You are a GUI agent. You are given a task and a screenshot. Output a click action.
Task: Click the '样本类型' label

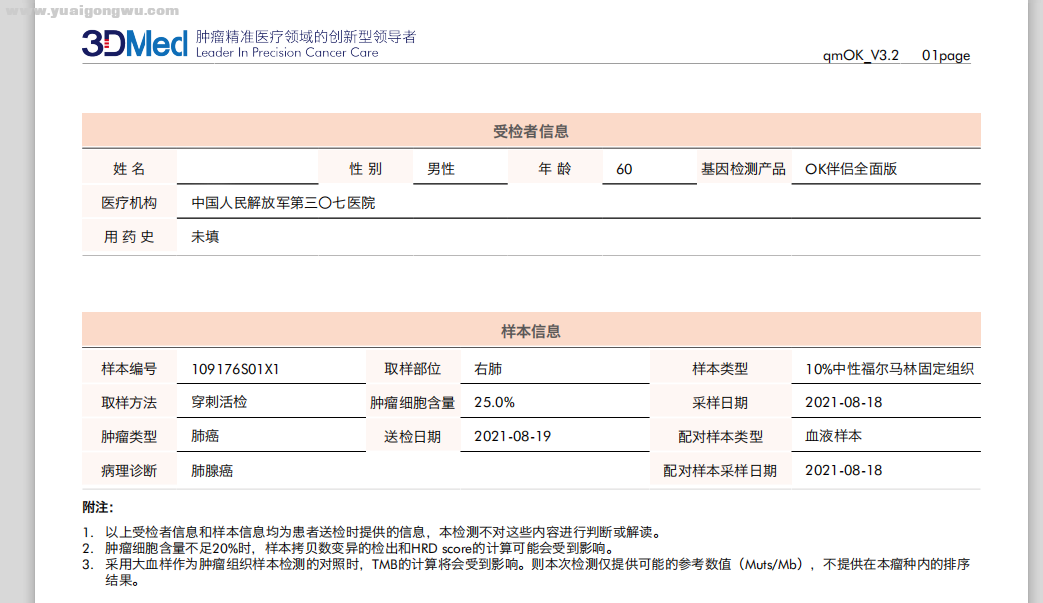pyautogui.click(x=720, y=369)
